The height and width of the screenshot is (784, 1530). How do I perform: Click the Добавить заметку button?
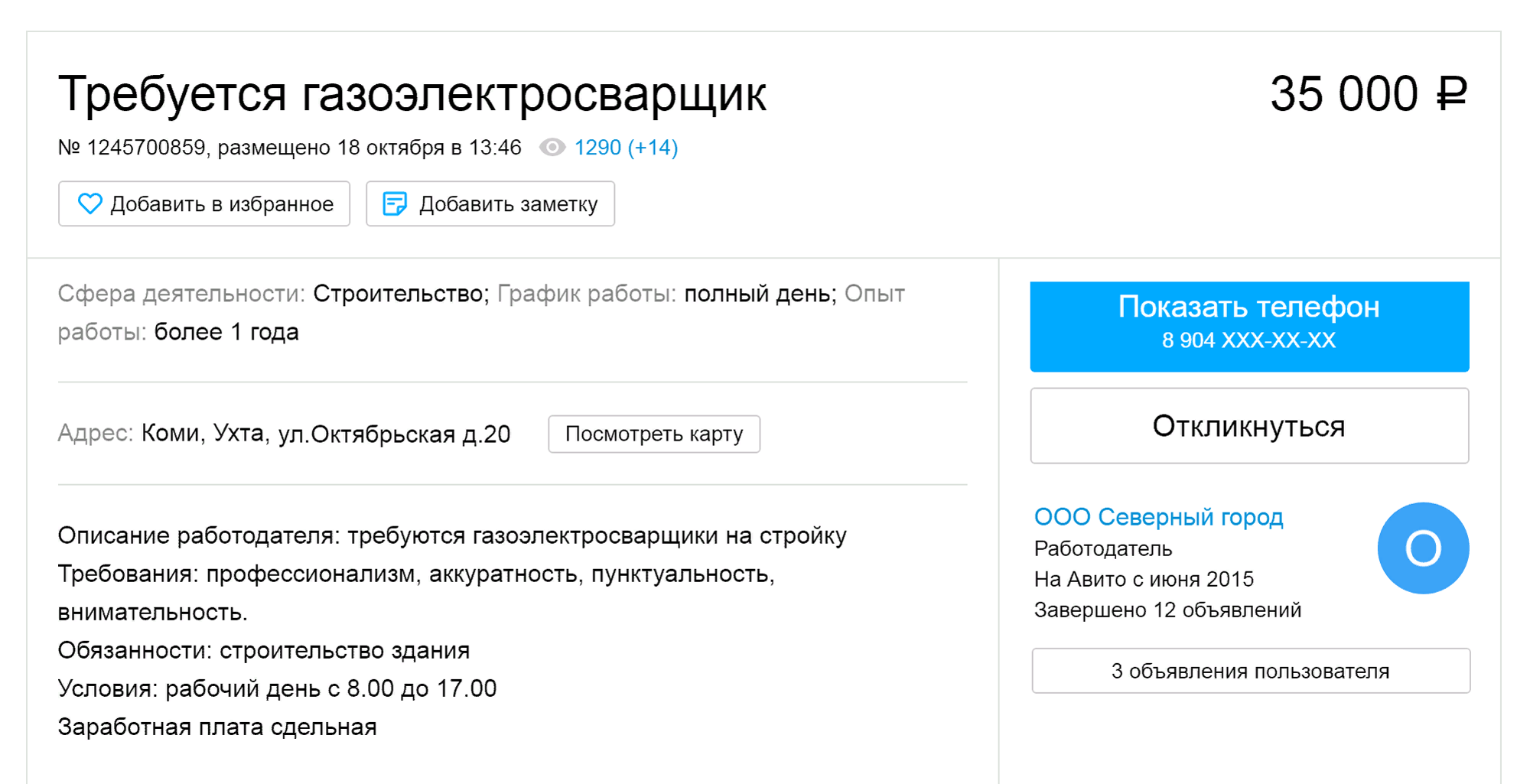[490, 203]
